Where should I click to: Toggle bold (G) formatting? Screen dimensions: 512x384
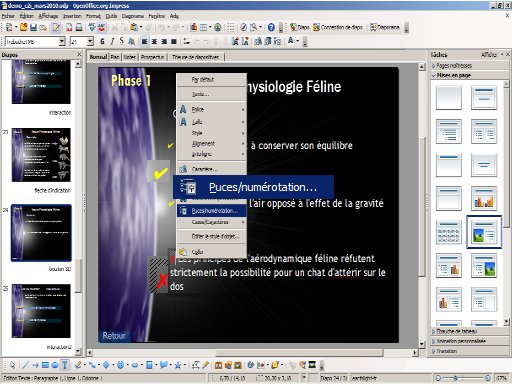coord(102,42)
